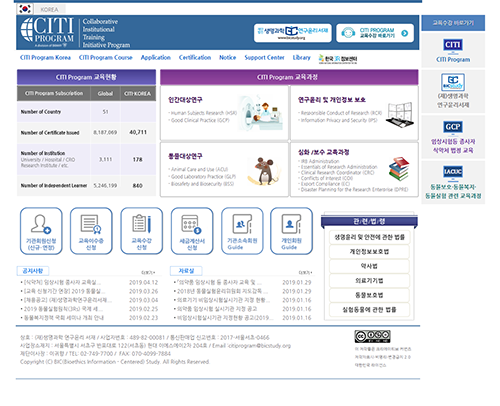Click the resources section tab
Viewport: 500px width, 406px height.
click(186, 271)
